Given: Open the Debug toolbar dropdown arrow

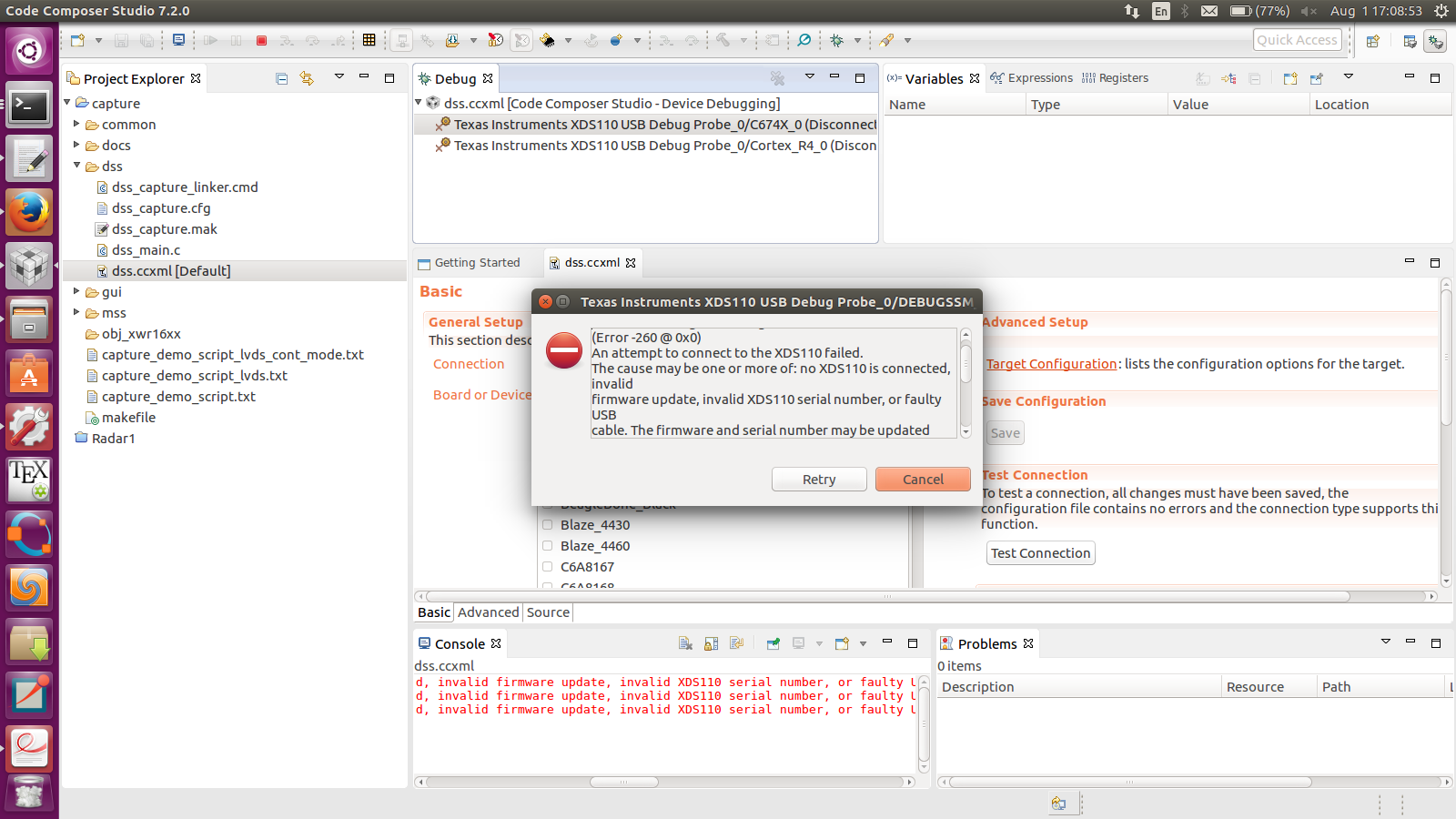Looking at the screenshot, I should coord(857,40).
